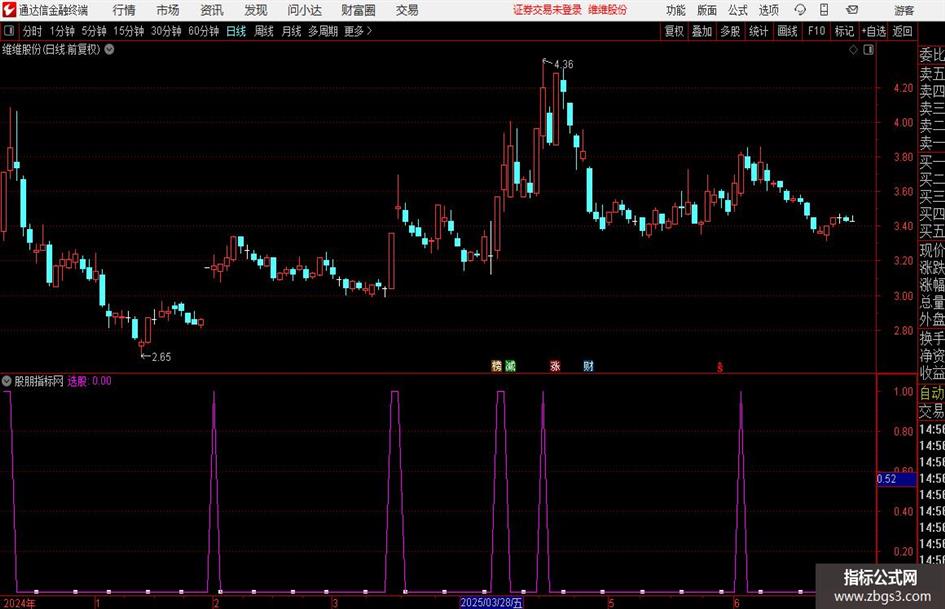Click the 游客 guest account label
Image resolution: width=945 pixels, height=609 pixels.
tap(904, 10)
